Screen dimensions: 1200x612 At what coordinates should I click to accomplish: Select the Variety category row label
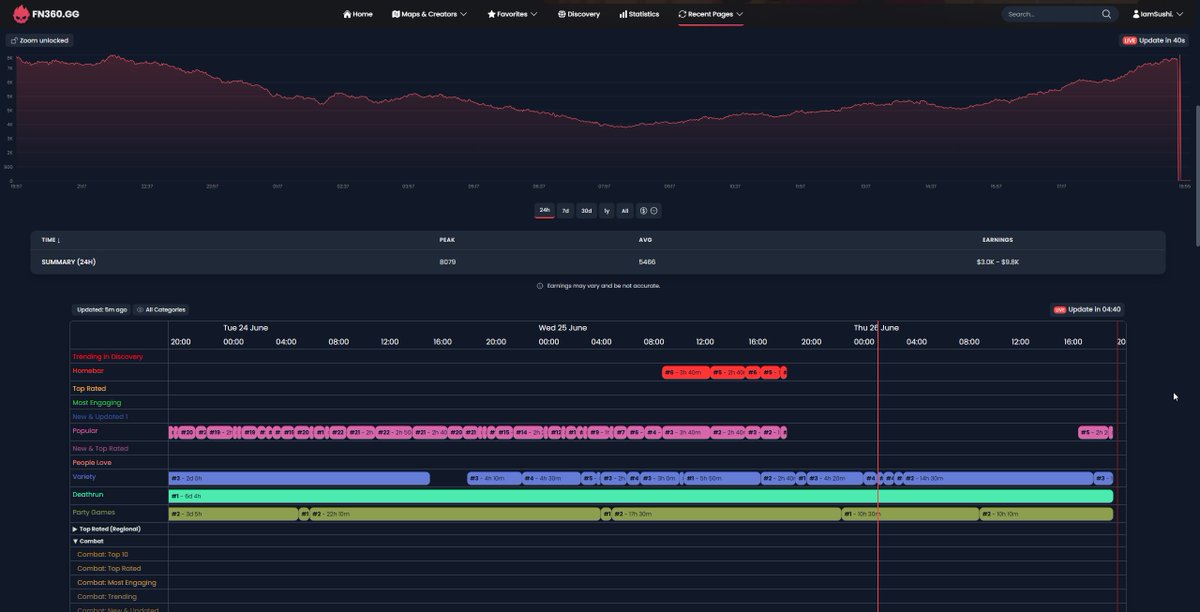pos(84,477)
